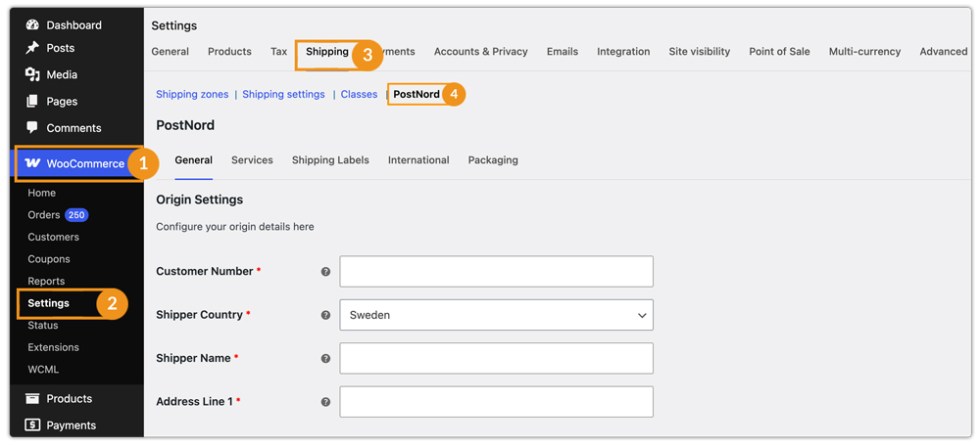Click into the Address Line 1 field
The height and width of the screenshot is (445, 980).
click(496, 402)
